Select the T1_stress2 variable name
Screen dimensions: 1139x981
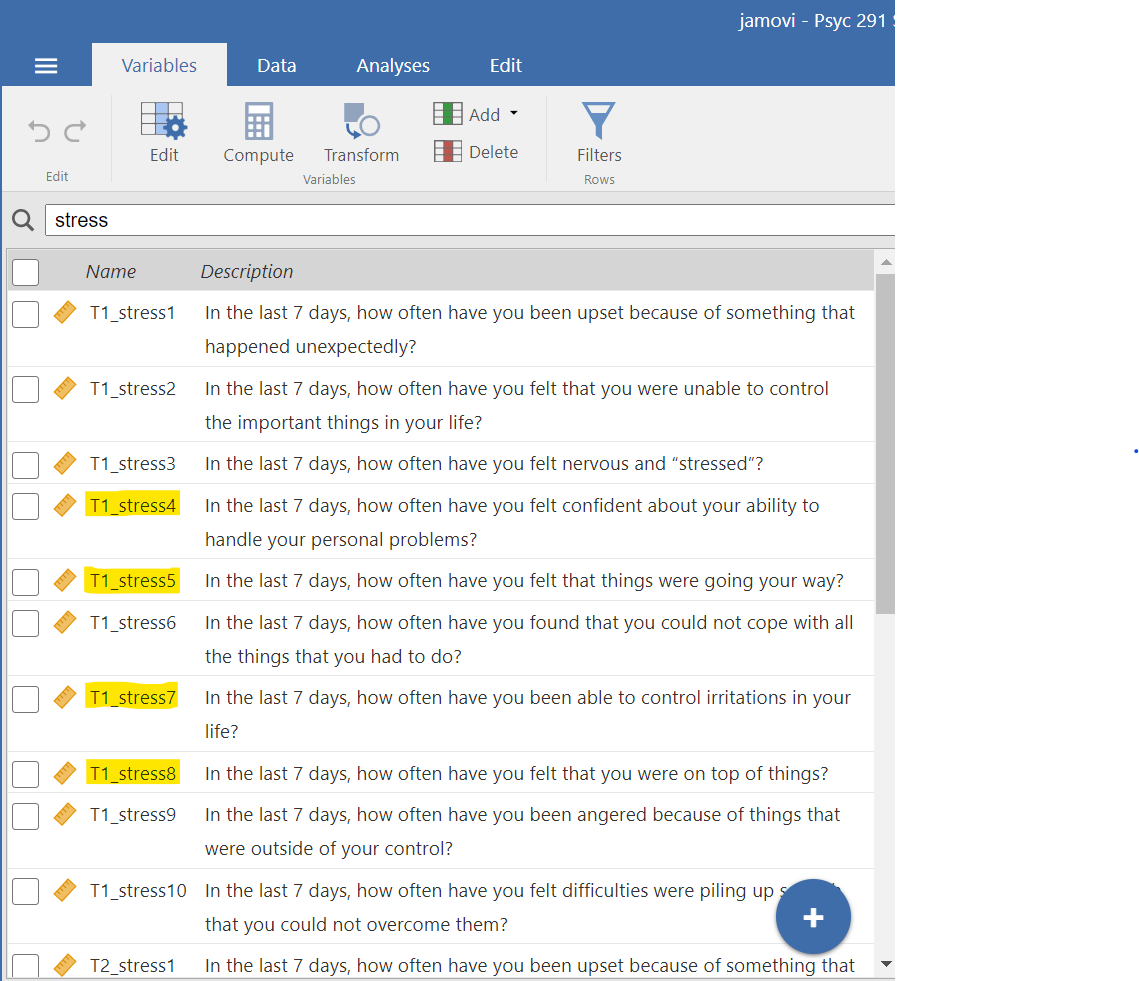[x=133, y=389]
